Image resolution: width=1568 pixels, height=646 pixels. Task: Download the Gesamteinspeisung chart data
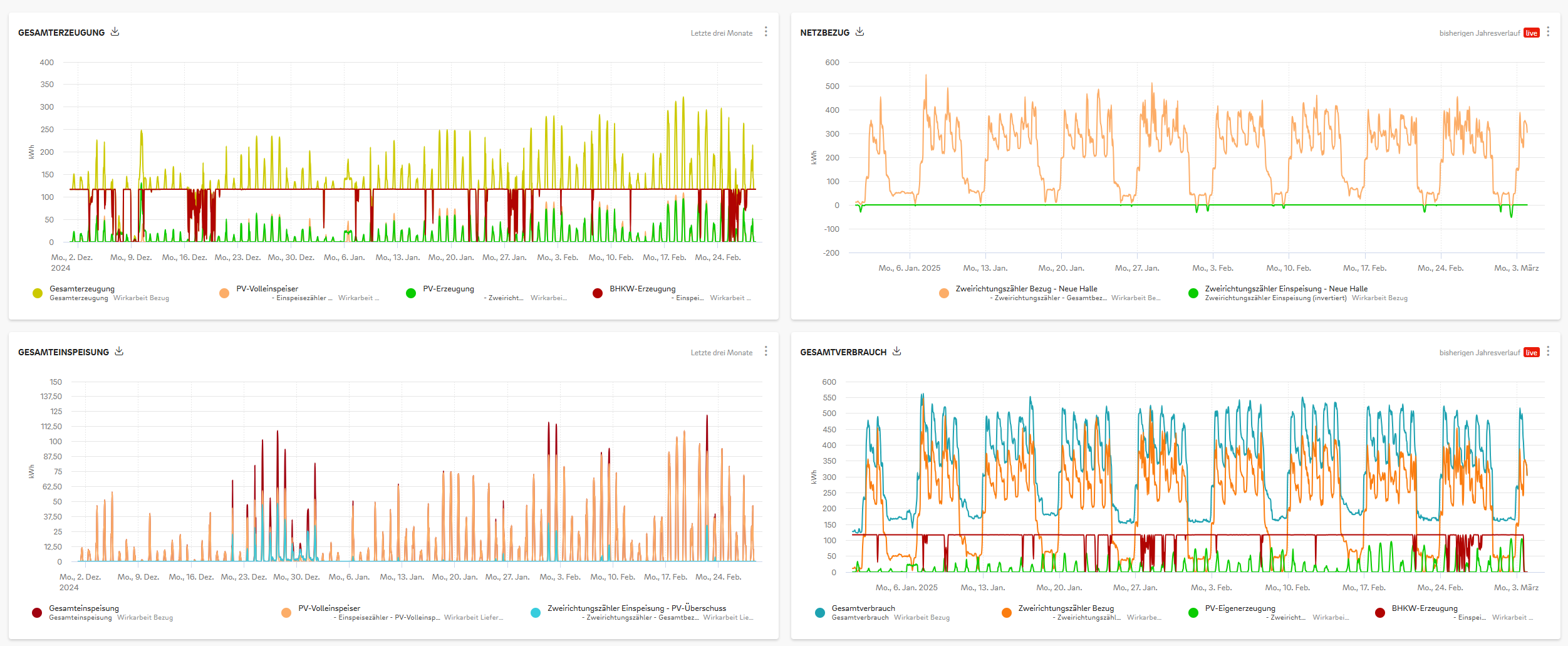pyautogui.click(x=119, y=352)
